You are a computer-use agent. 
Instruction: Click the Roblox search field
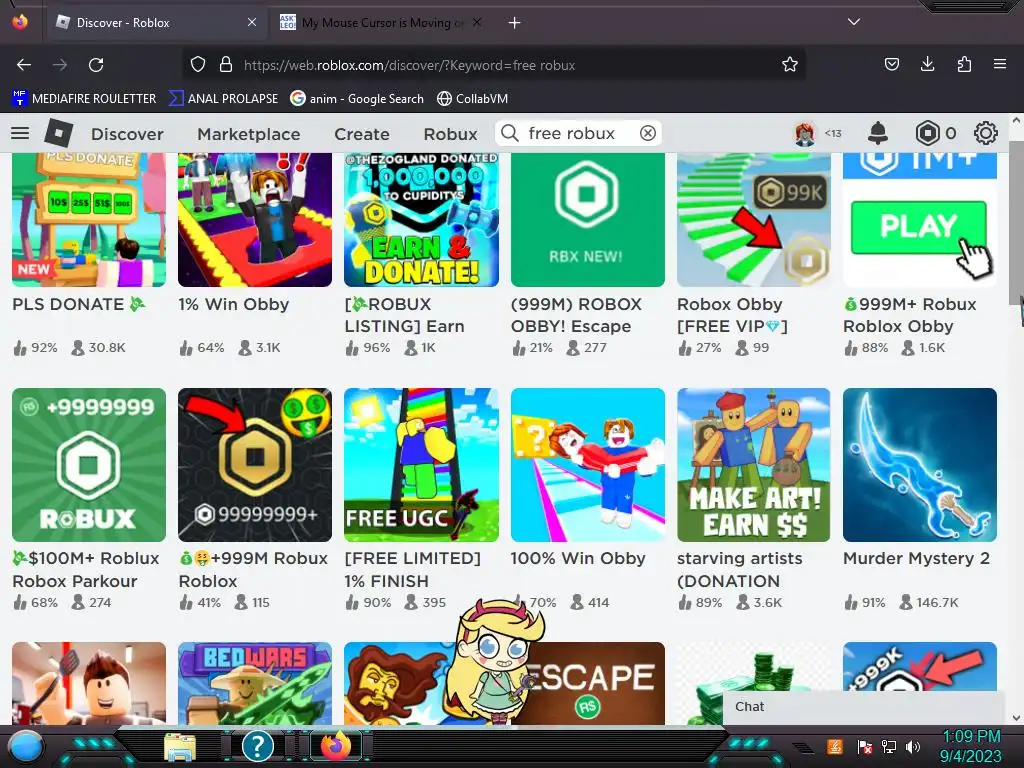point(579,133)
